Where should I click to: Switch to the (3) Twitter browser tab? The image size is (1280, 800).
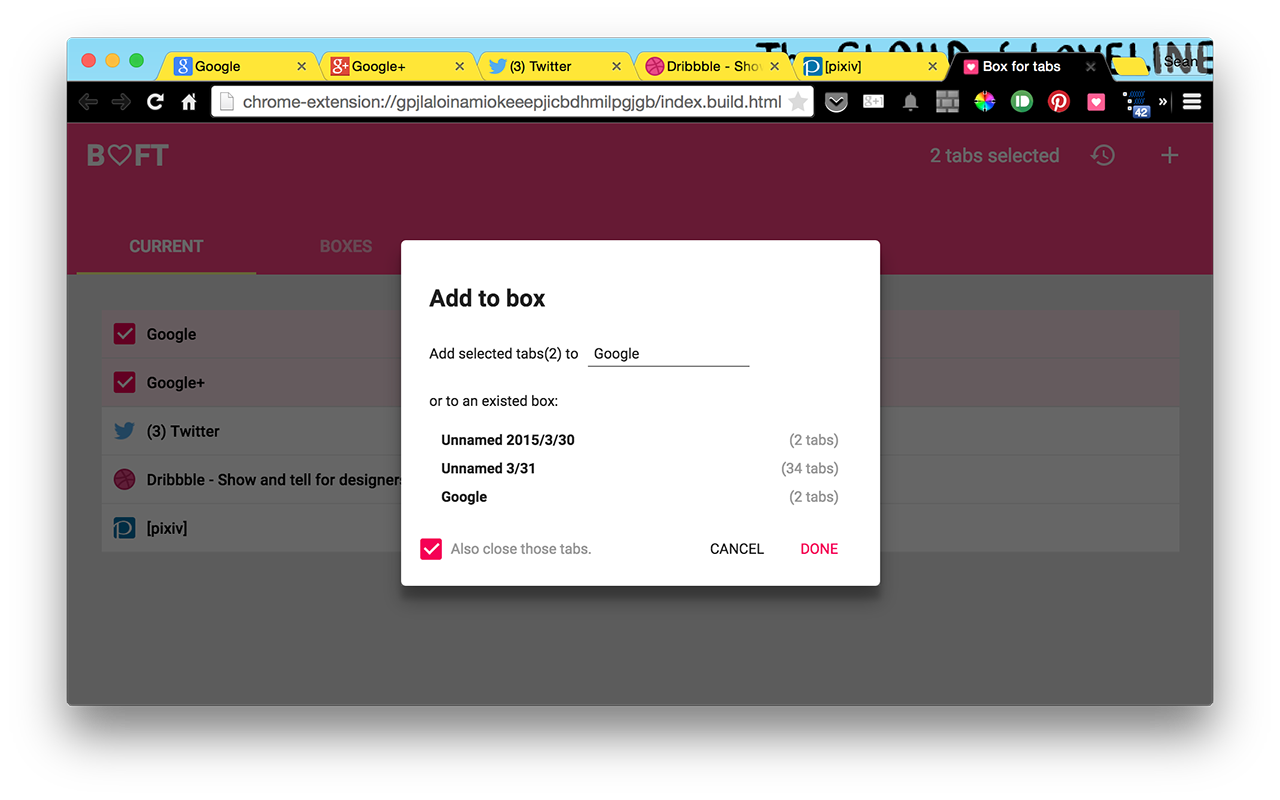pyautogui.click(x=556, y=66)
